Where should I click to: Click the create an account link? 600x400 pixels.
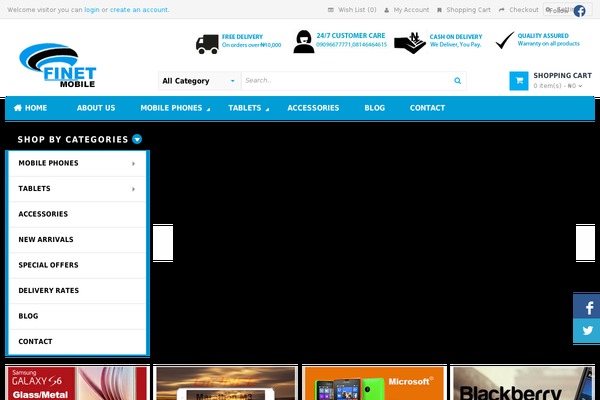pos(139,10)
